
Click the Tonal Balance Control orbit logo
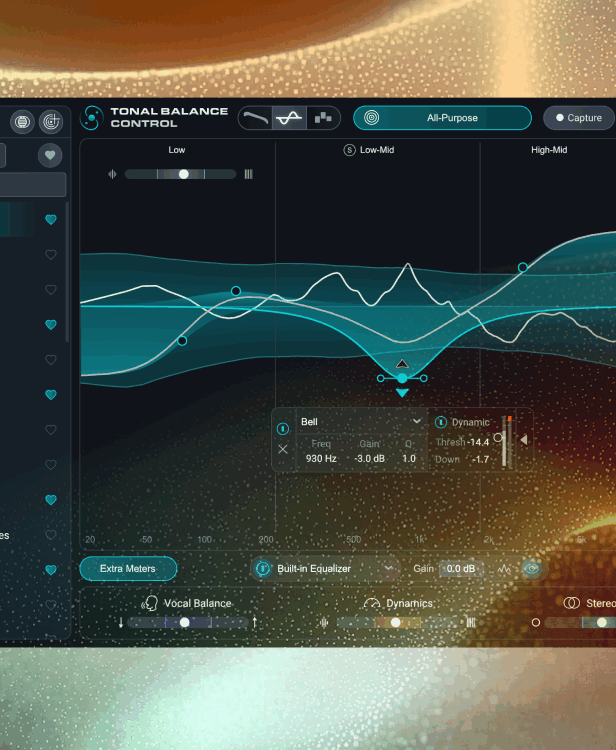(91, 118)
